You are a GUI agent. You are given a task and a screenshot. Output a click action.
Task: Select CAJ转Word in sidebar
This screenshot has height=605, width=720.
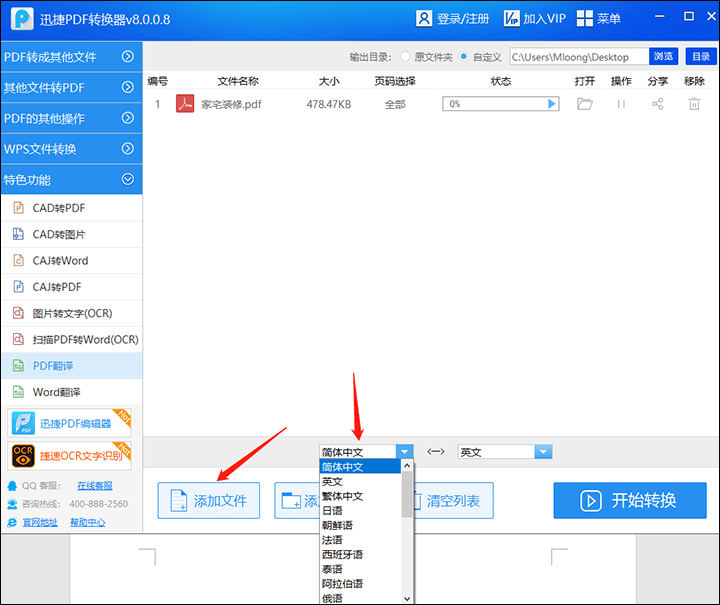click(72, 261)
